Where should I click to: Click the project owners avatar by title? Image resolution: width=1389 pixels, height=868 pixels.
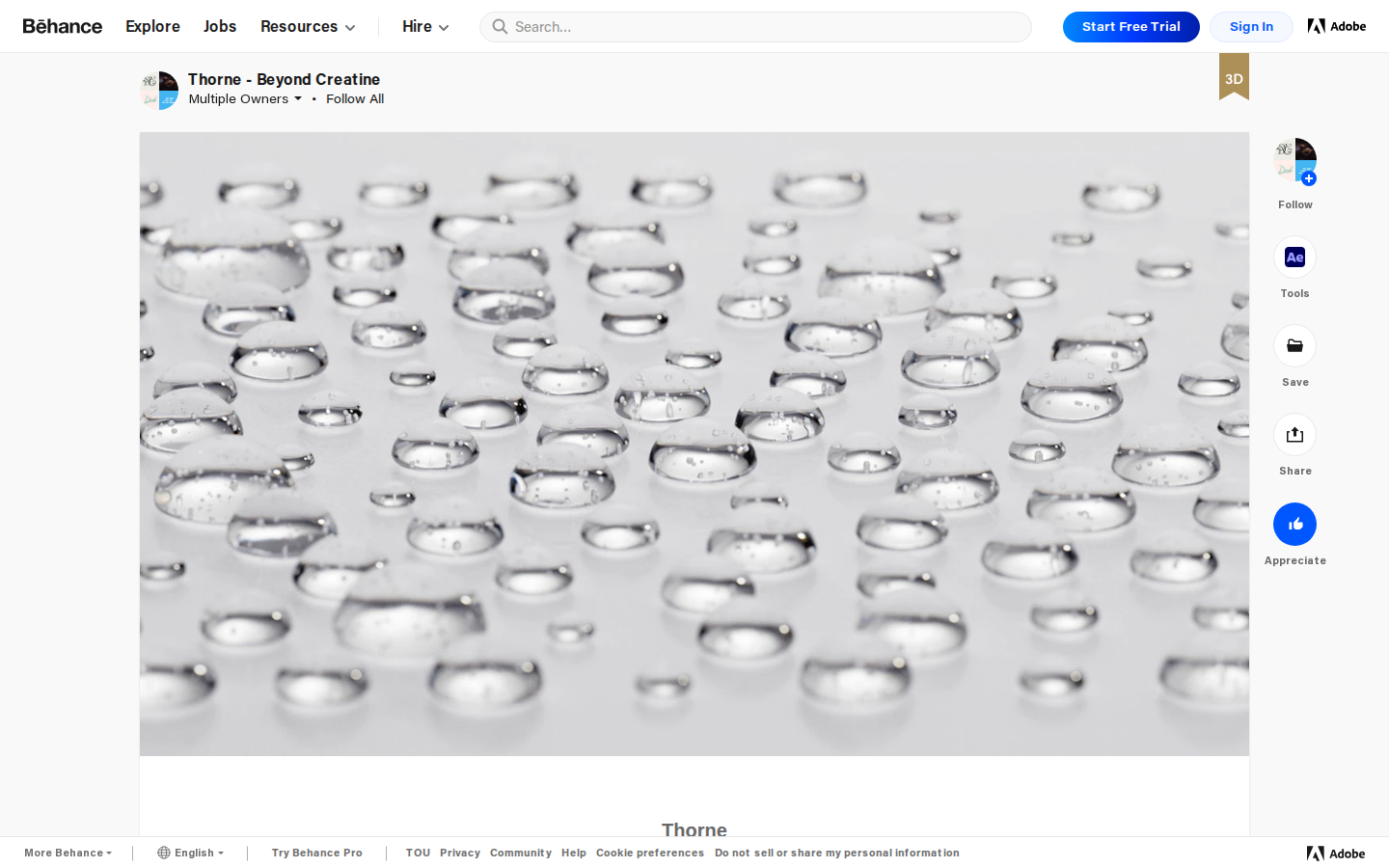tap(159, 91)
